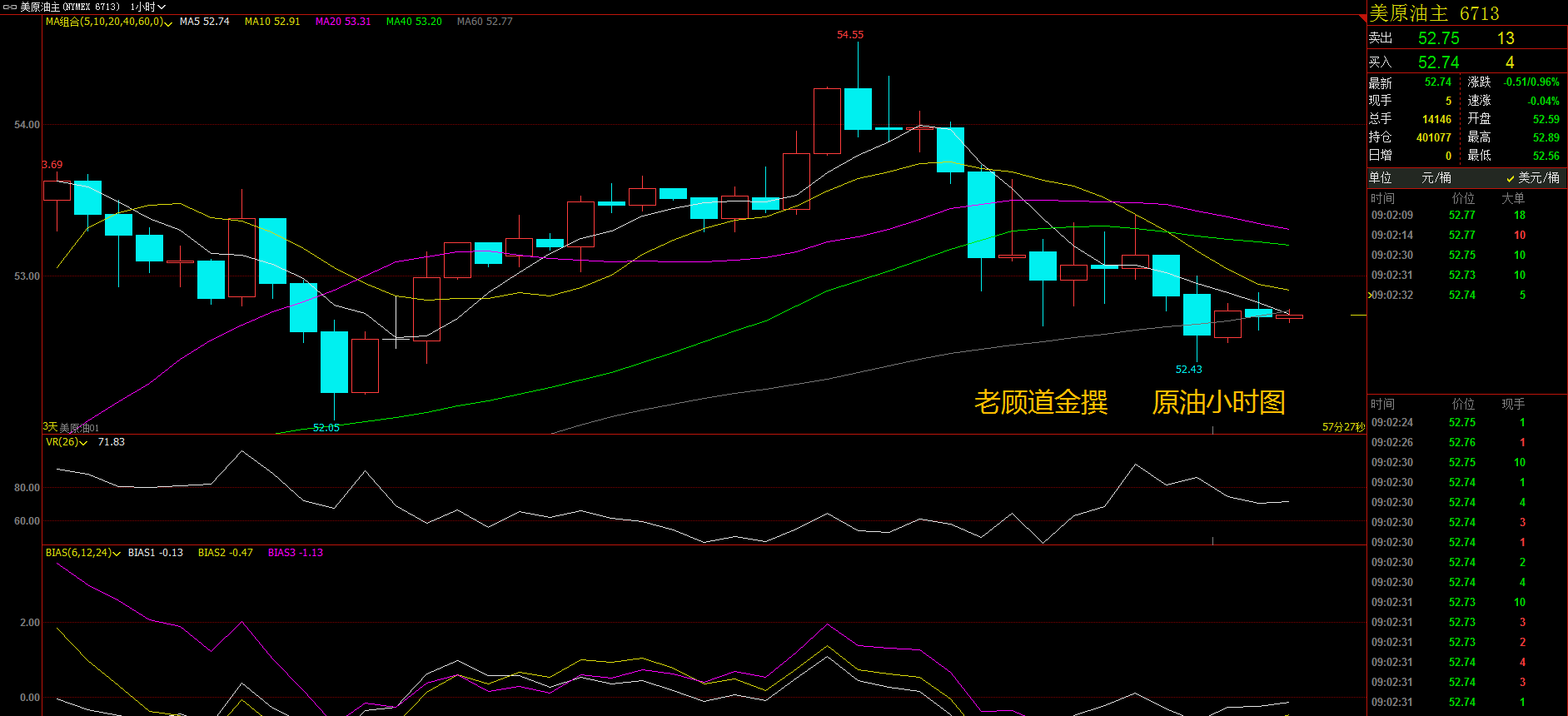This screenshot has height=716, width=1568.
Task: Click the MA5 52.74 legend label
Action: coord(204,22)
